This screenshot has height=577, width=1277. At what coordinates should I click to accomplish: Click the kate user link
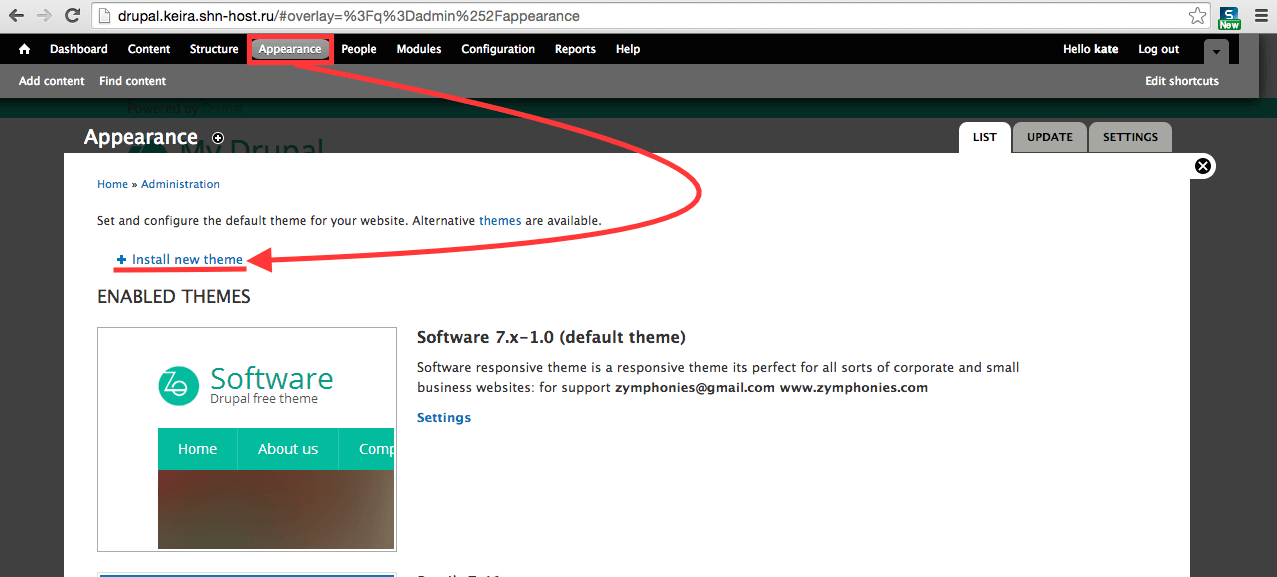(x=1106, y=49)
